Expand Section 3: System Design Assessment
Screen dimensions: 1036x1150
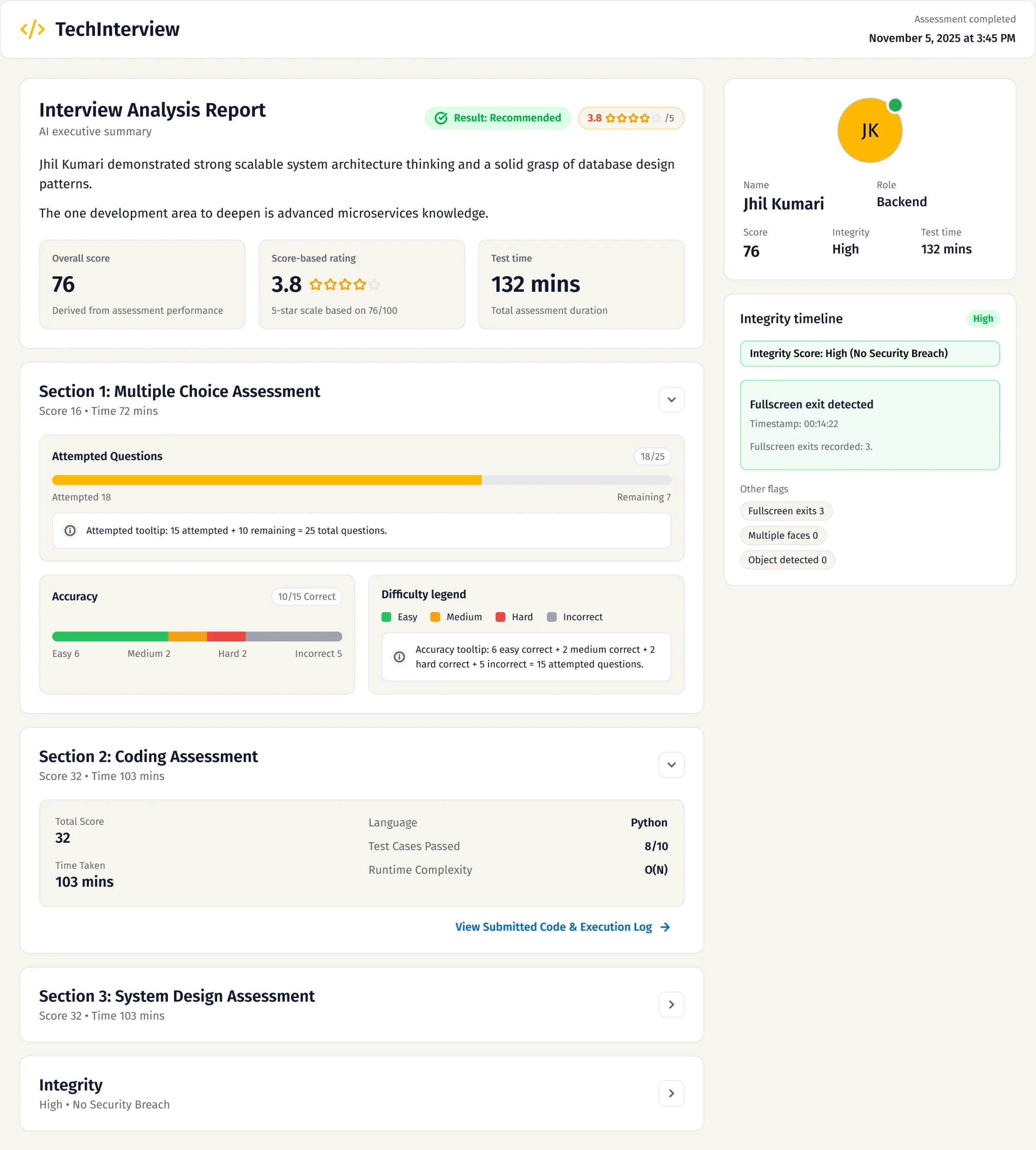pyautogui.click(x=671, y=1004)
